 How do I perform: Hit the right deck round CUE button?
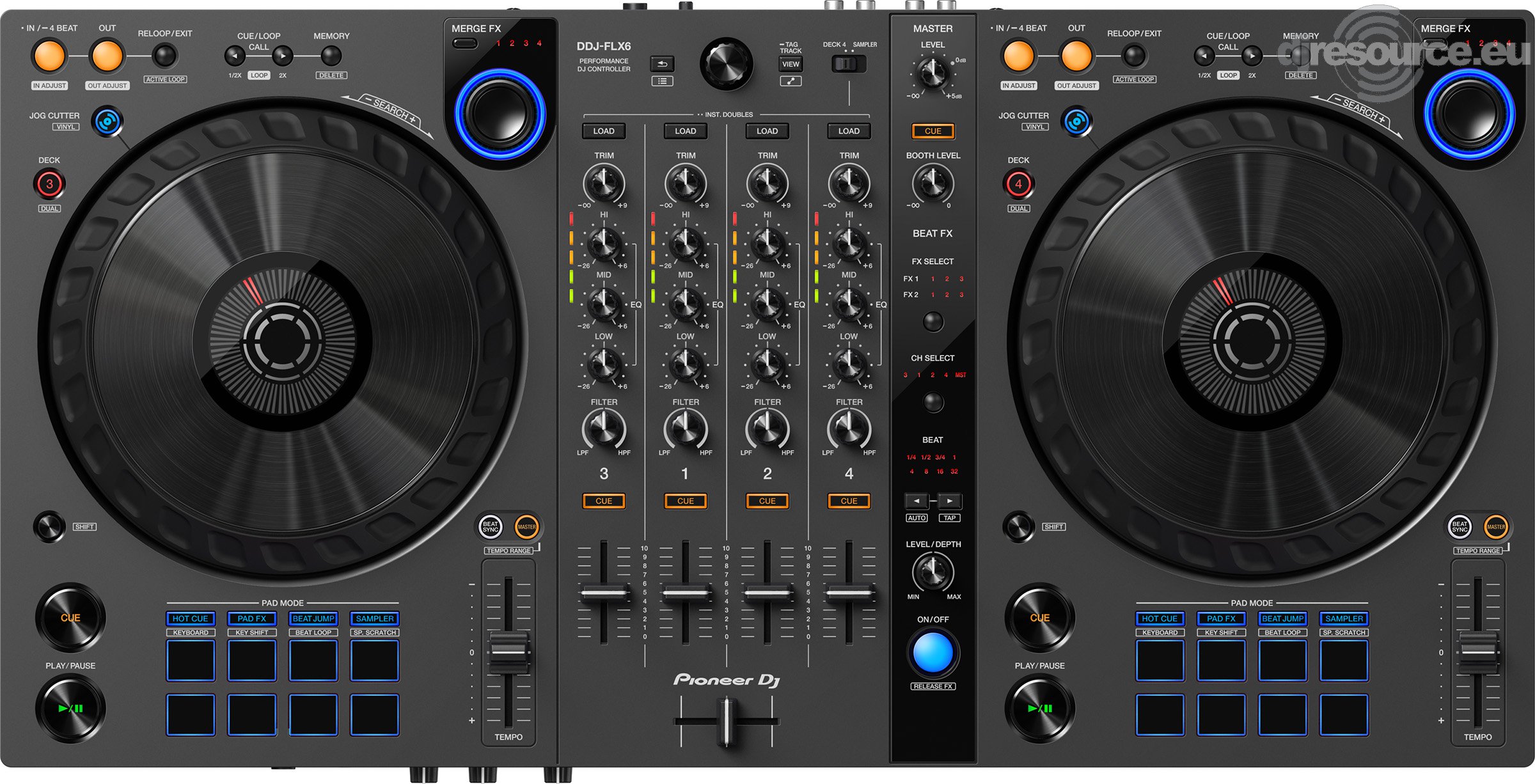tap(1040, 618)
